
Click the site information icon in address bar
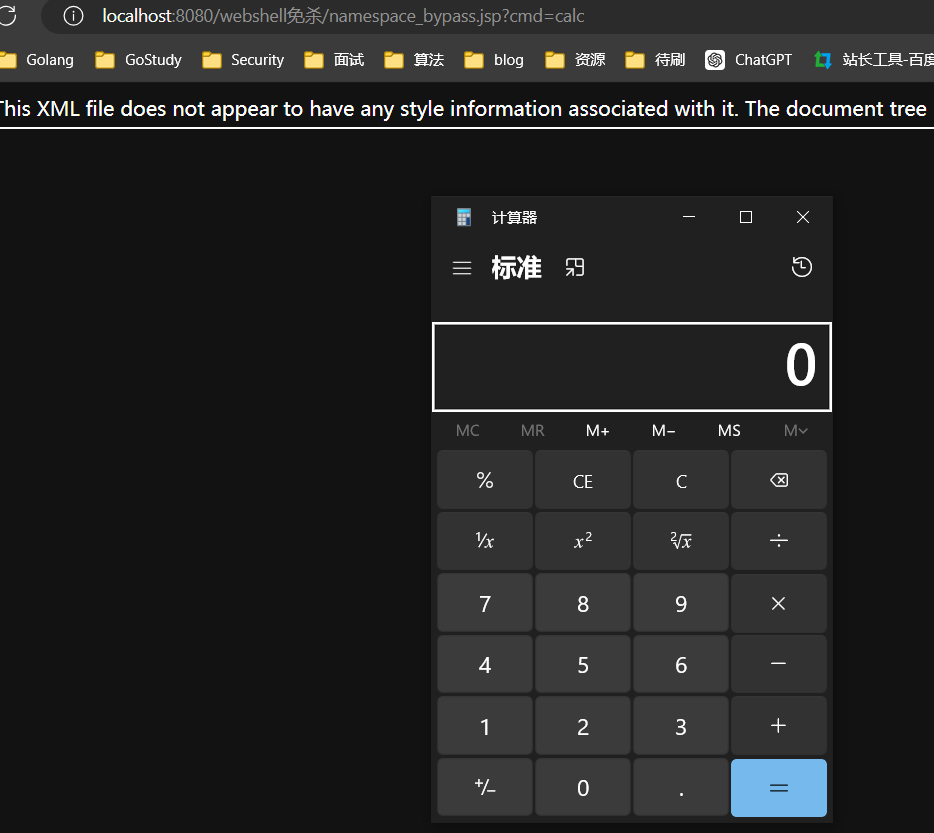[x=73, y=16]
